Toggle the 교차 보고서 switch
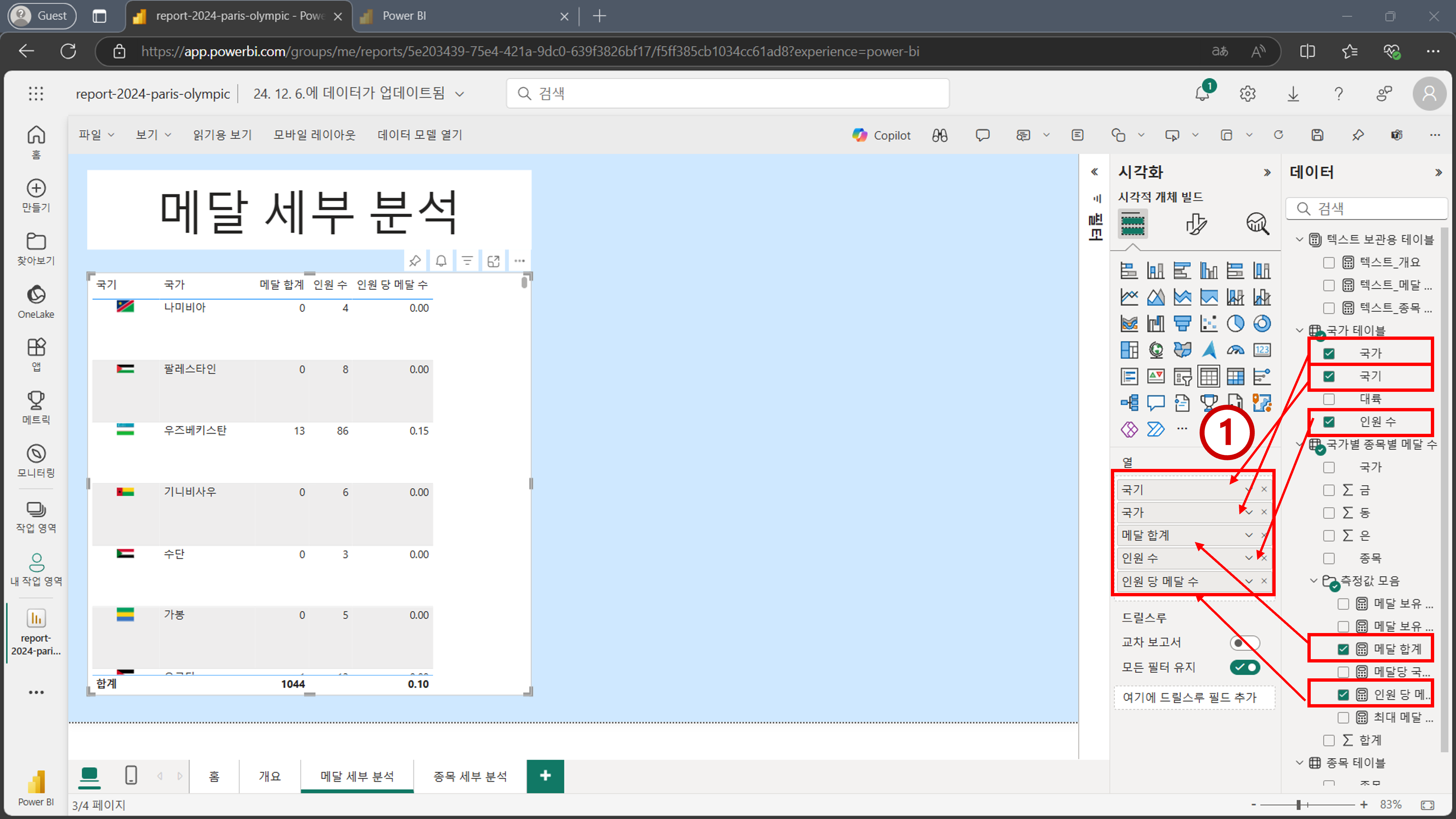This screenshot has width=1456, height=819. click(x=1245, y=643)
